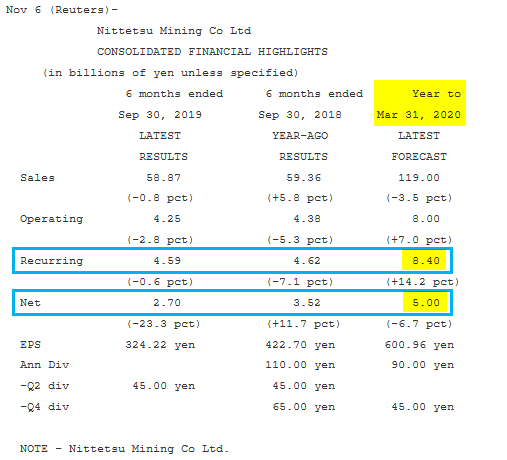Click Operating year-ago value 4.38

tap(307, 219)
